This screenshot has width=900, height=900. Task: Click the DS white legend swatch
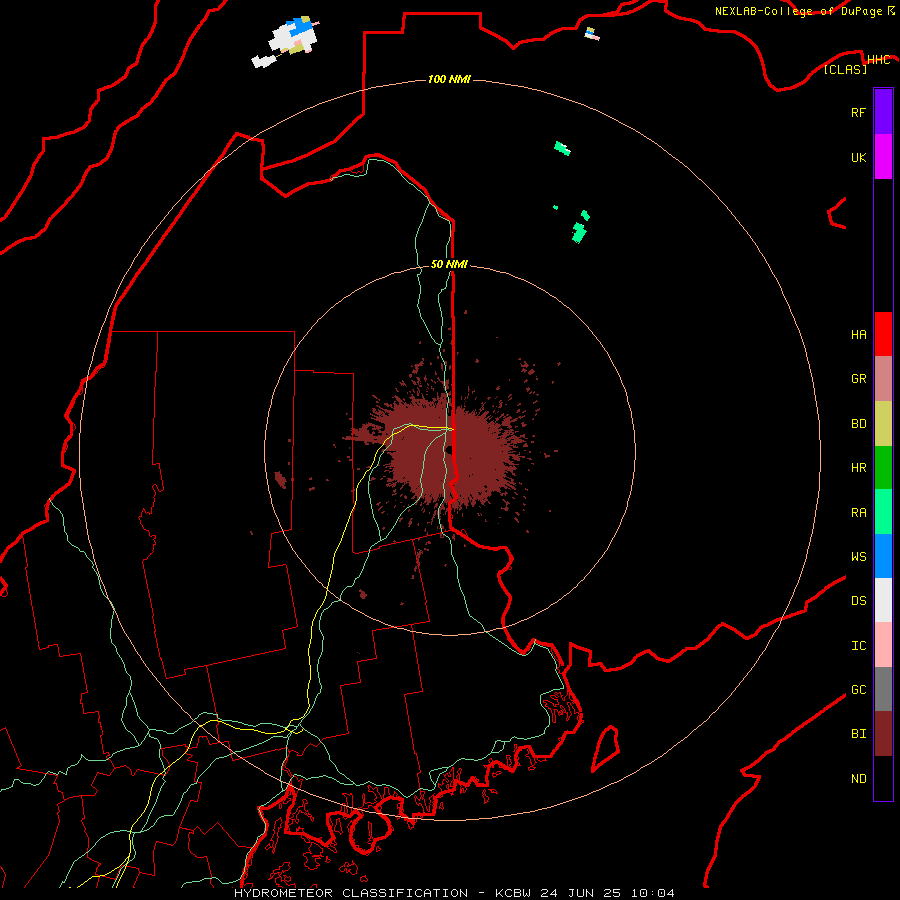coord(883,600)
